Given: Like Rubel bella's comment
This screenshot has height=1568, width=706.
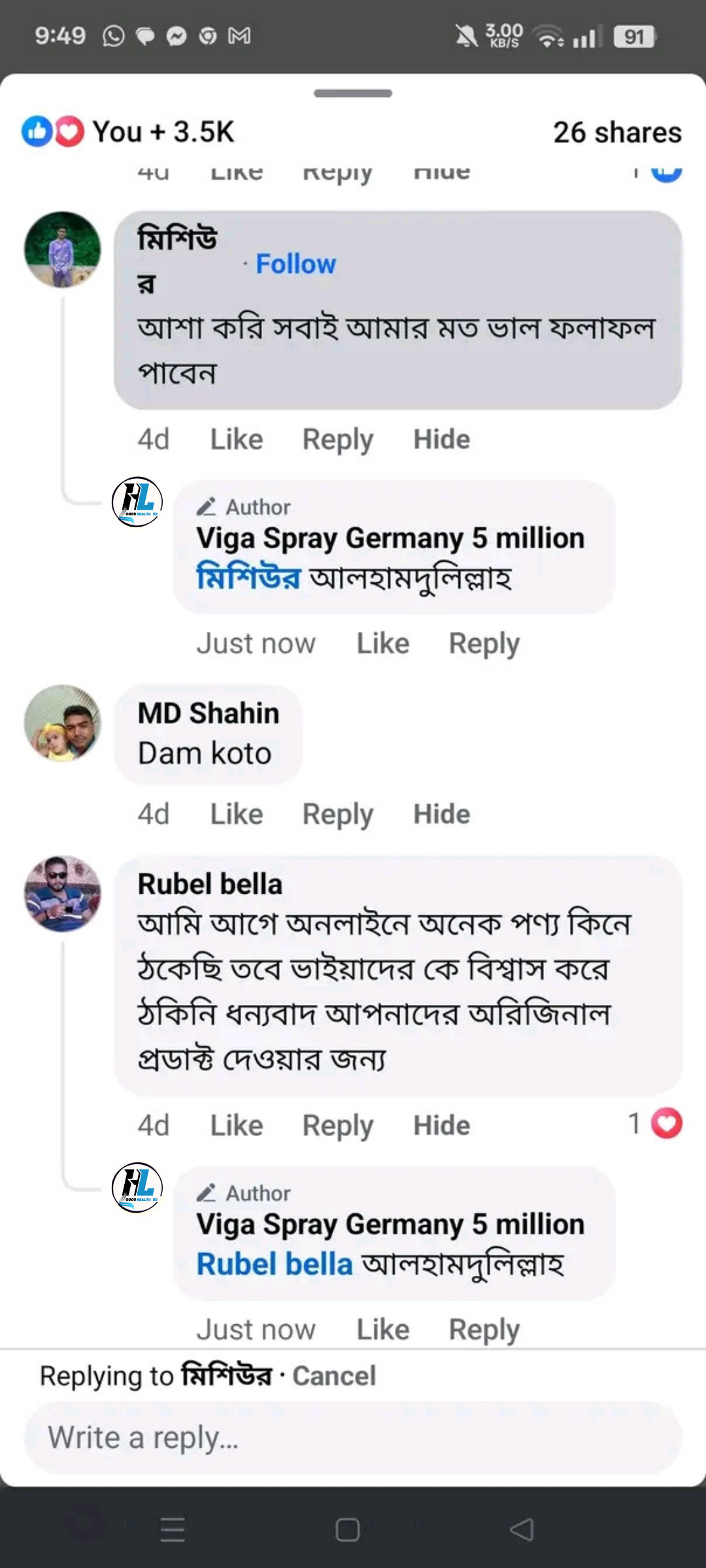Looking at the screenshot, I should 236,1125.
